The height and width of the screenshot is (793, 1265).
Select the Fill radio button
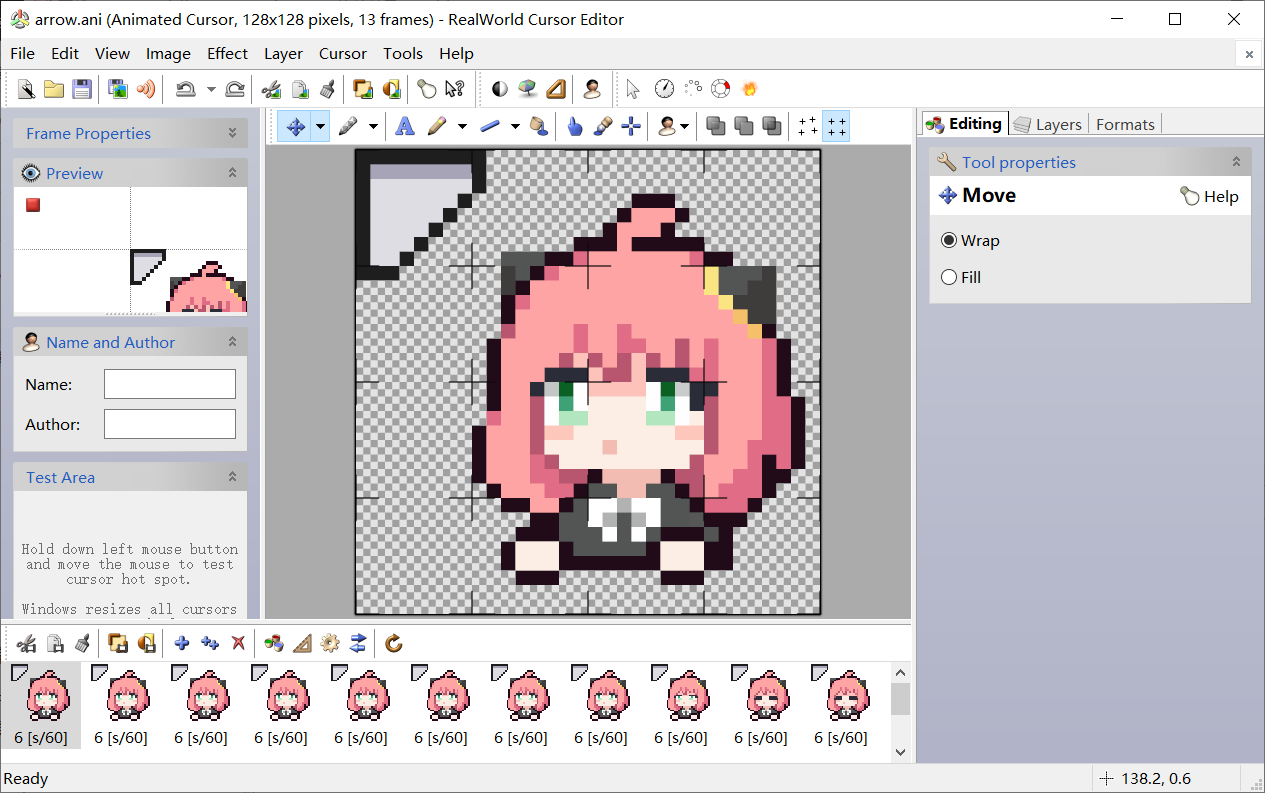(949, 278)
